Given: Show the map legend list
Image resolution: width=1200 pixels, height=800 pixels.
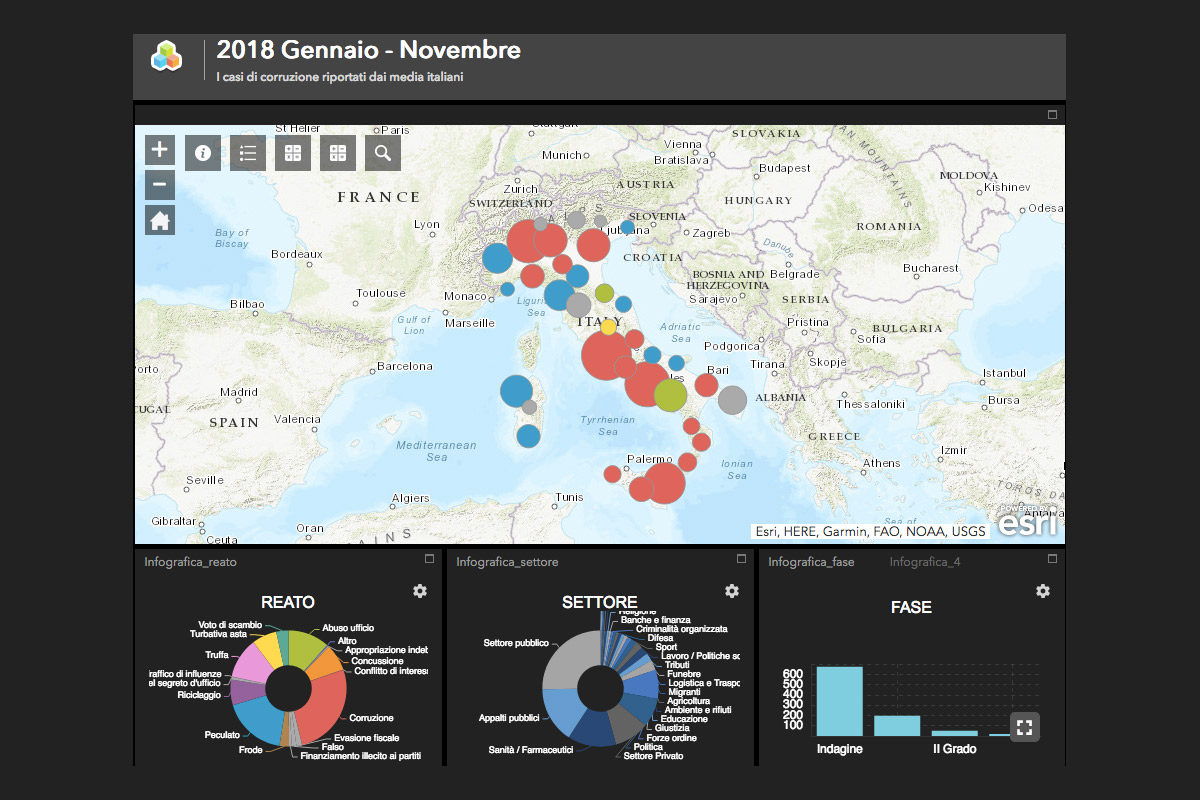Looking at the screenshot, I should coord(248,153).
